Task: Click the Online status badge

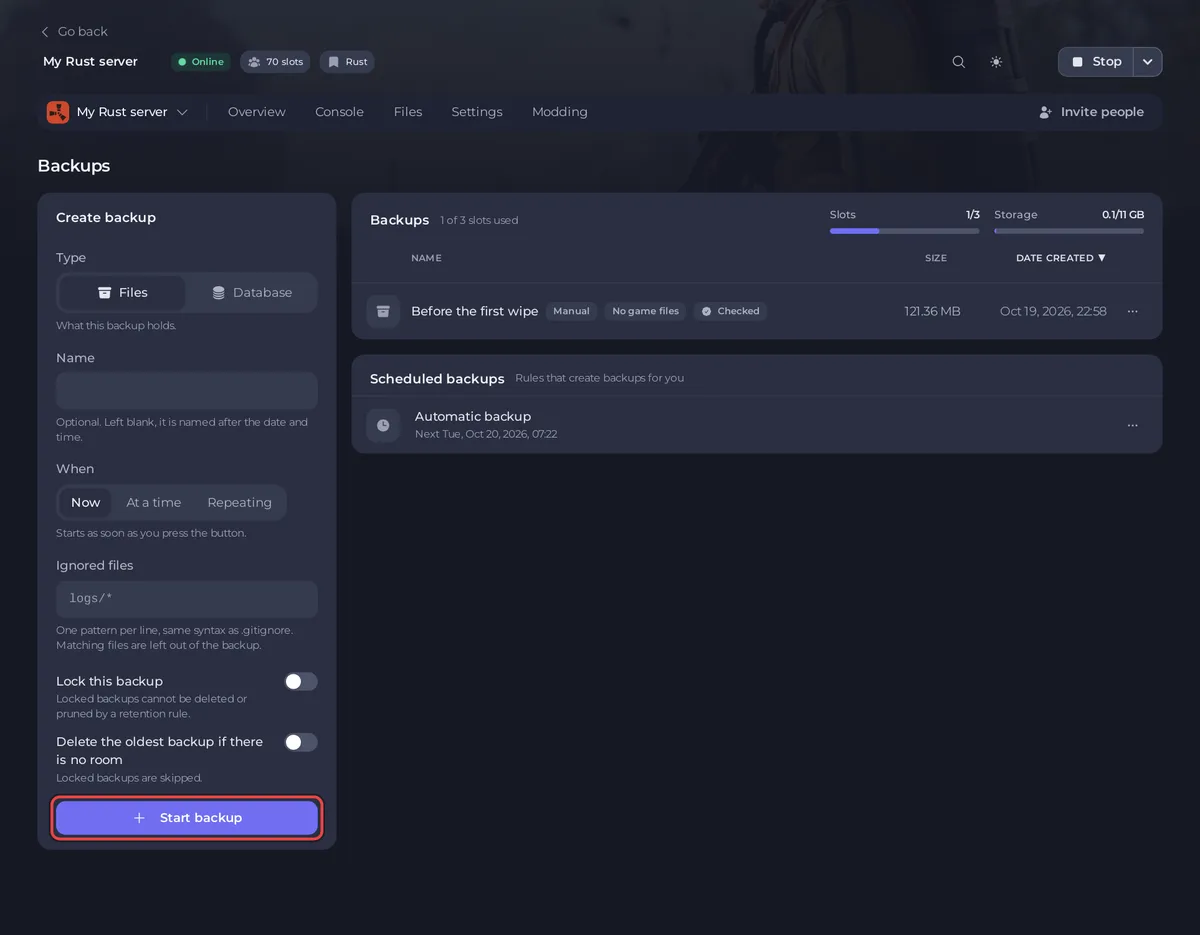Action: [x=201, y=62]
